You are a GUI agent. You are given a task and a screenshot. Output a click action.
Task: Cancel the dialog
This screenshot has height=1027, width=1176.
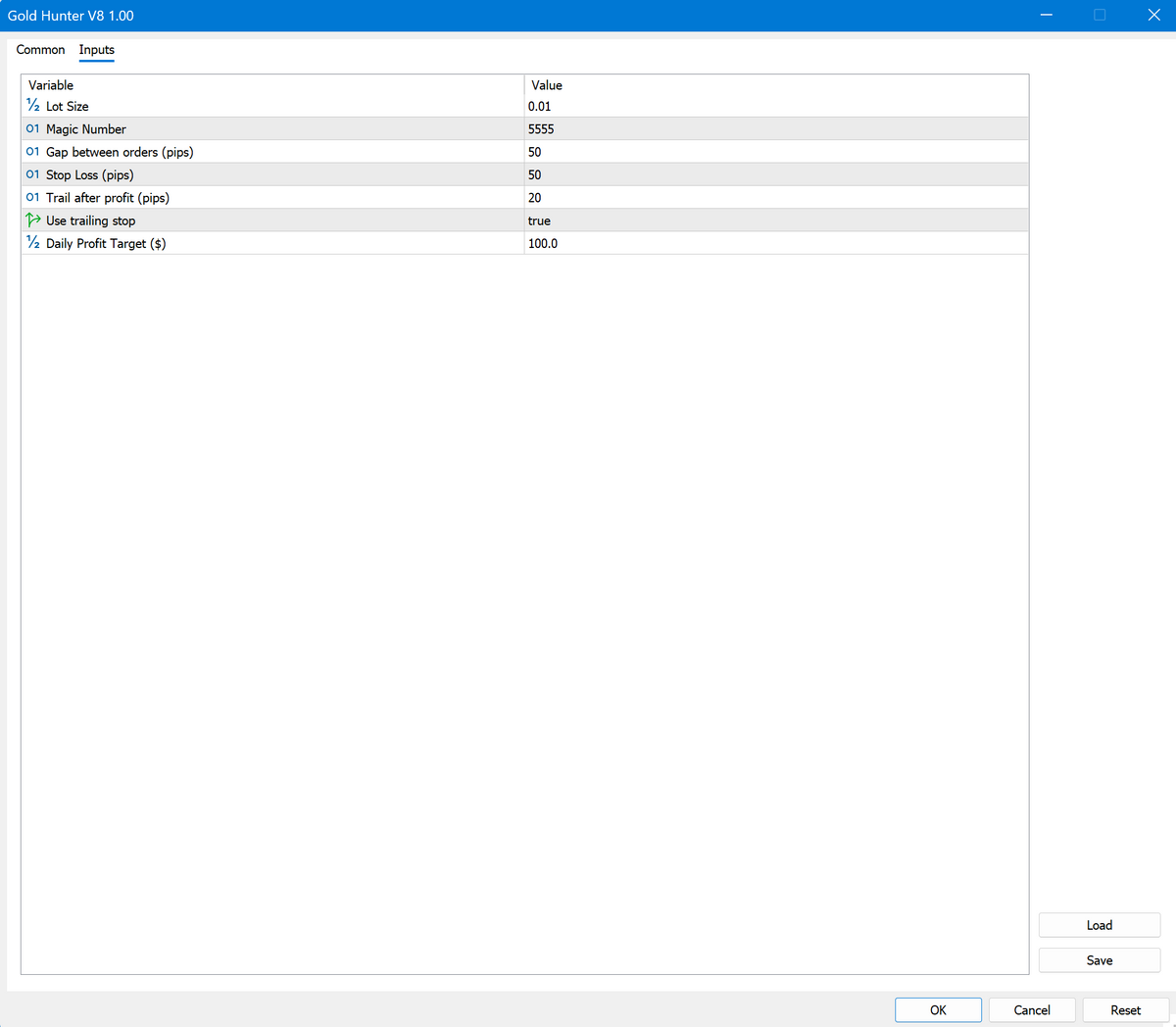click(x=1031, y=1009)
